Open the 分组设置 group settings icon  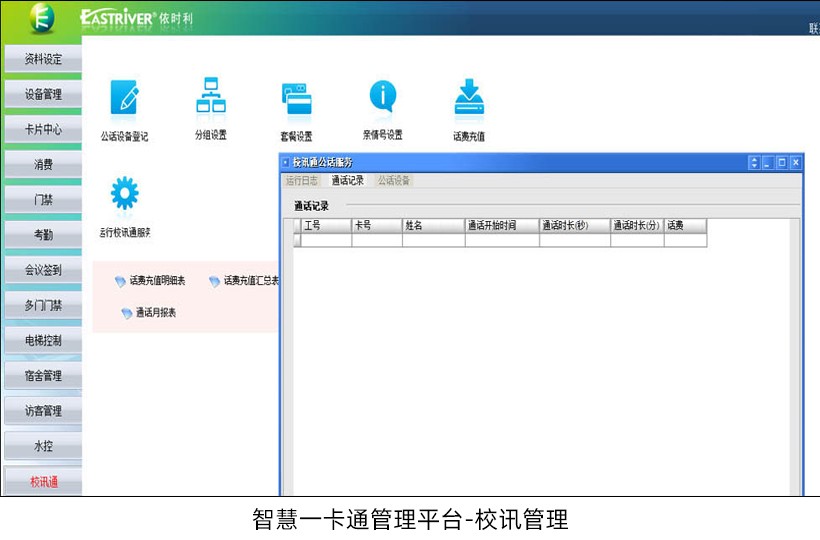(210, 96)
